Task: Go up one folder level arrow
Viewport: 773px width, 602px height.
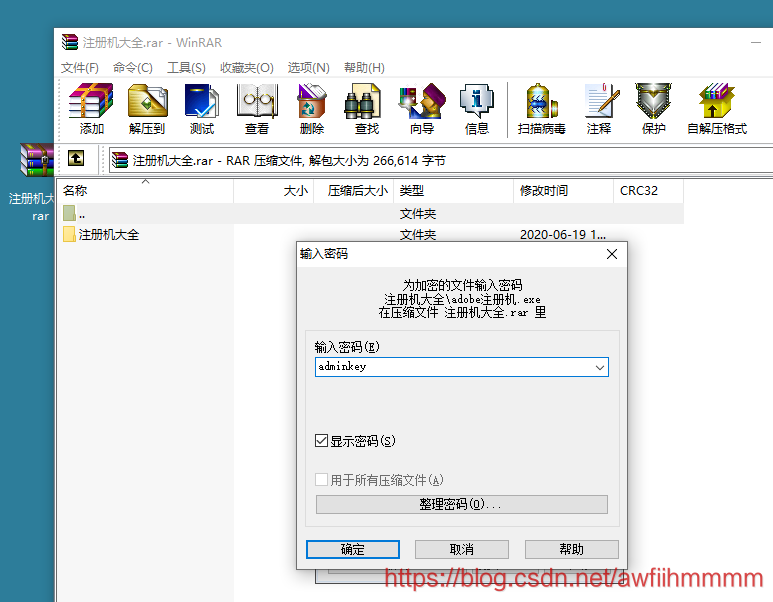Action: point(76,158)
